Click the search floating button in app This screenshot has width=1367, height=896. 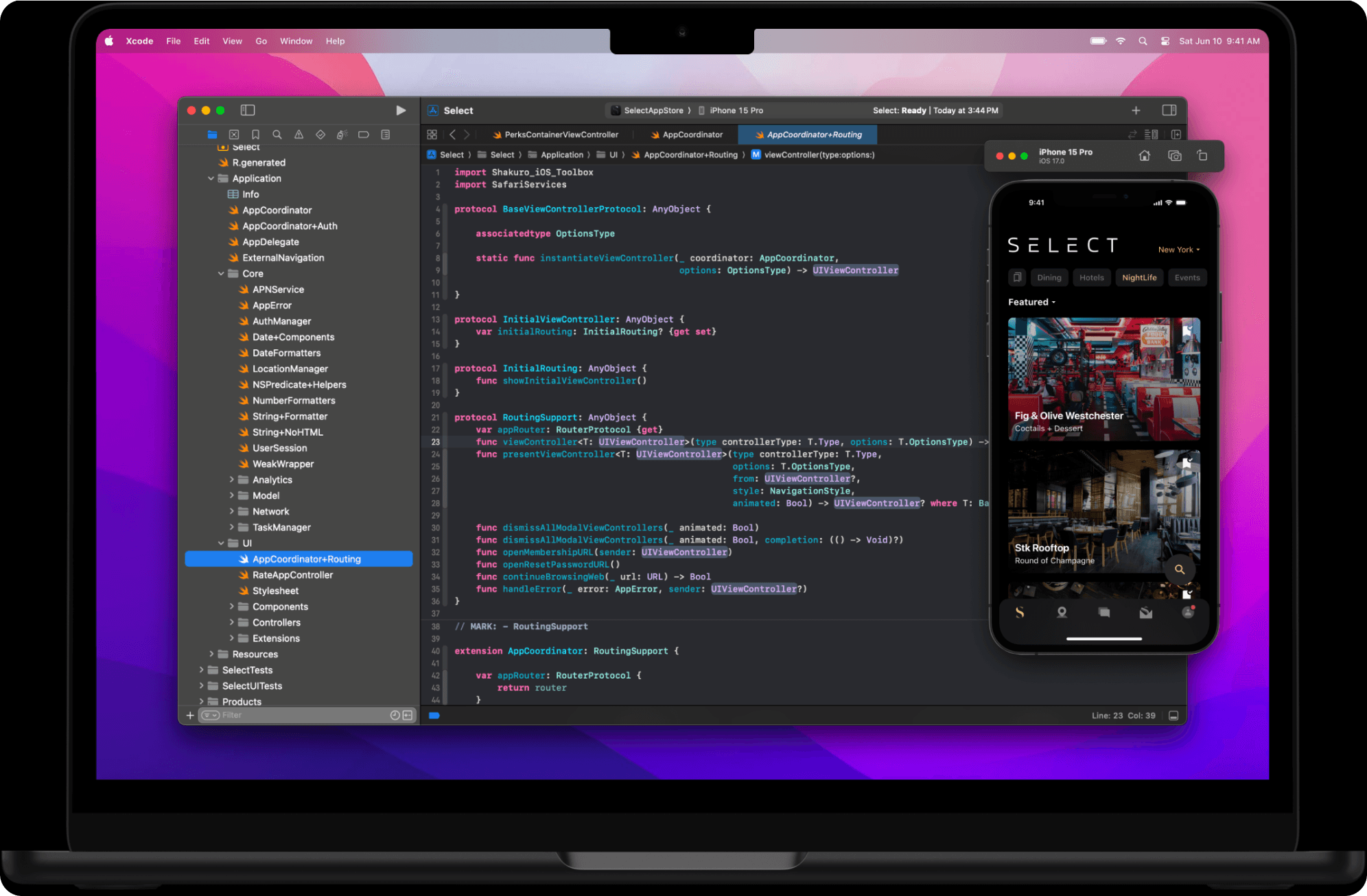click(1180, 569)
